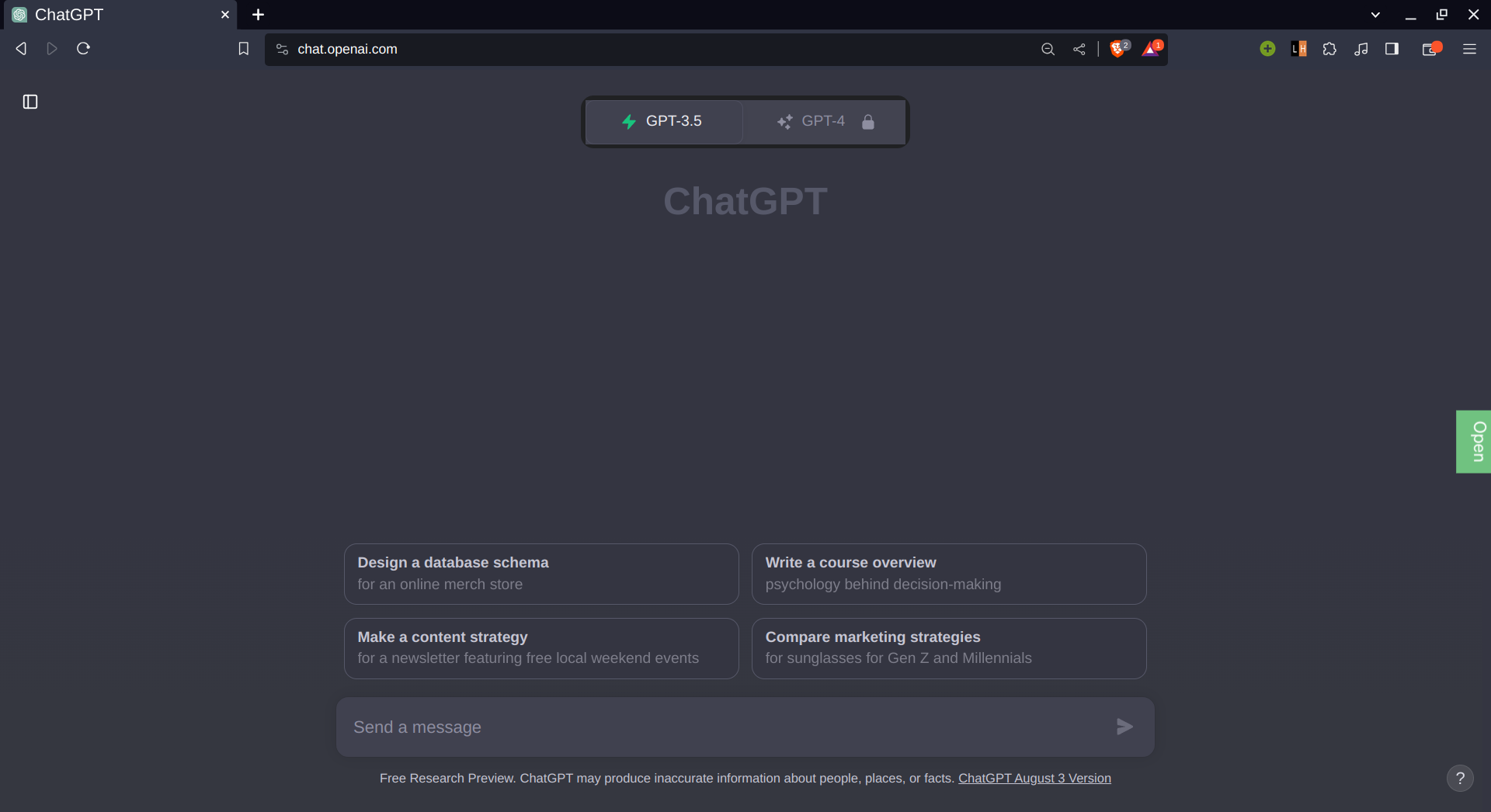Open Brave Wallet icon

click(x=1431, y=49)
